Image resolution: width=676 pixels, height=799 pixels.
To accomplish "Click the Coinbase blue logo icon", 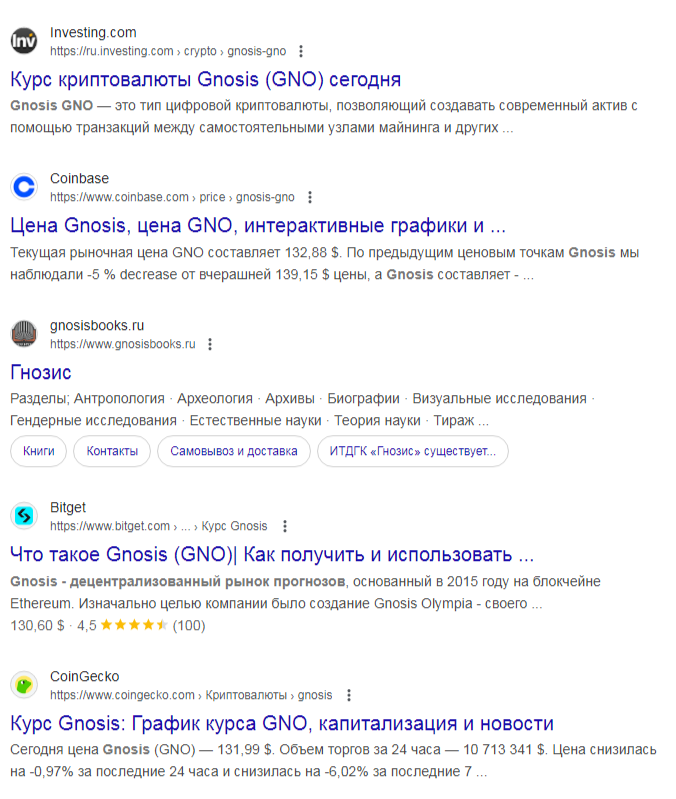I will [x=24, y=187].
